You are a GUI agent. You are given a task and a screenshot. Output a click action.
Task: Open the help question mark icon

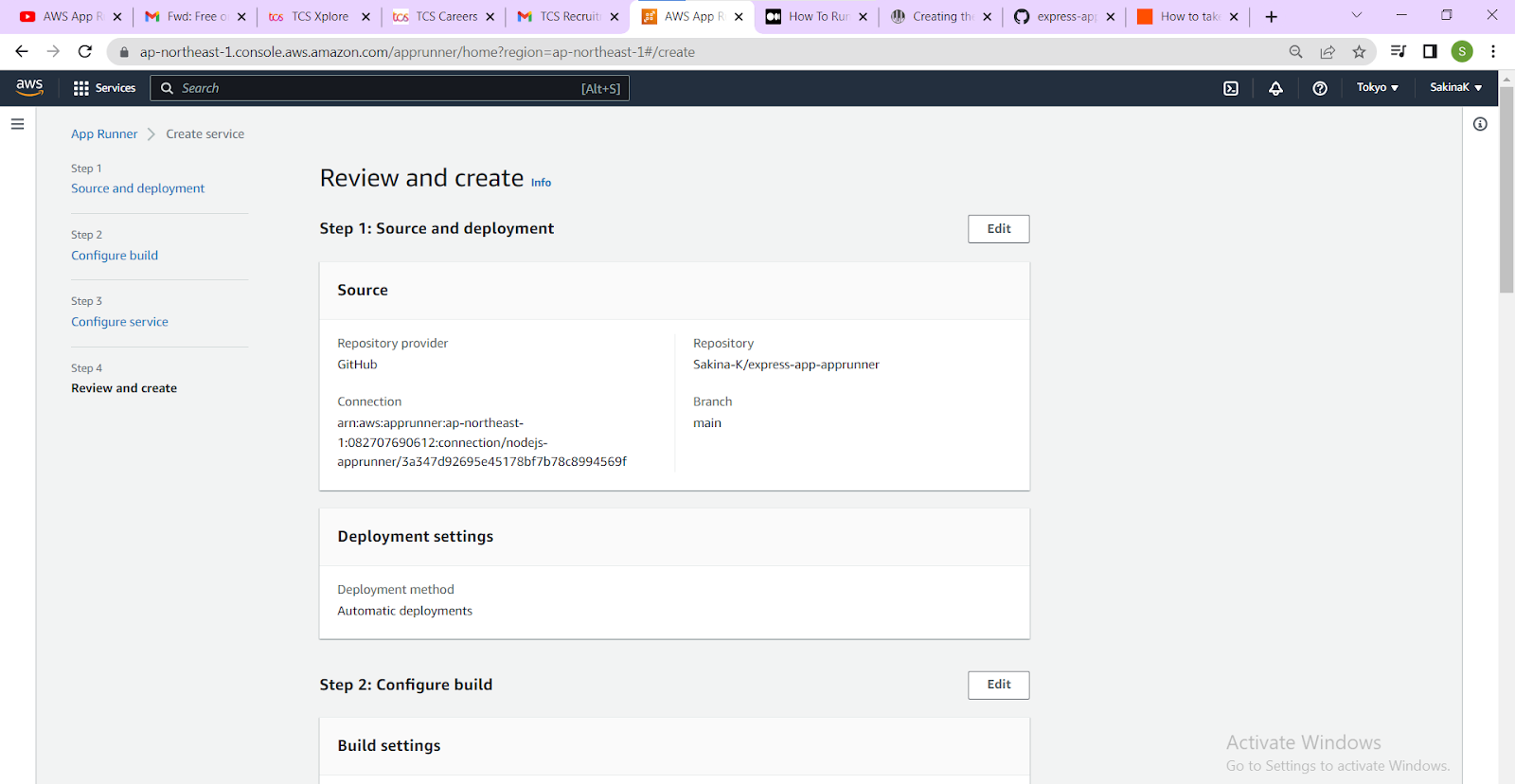[x=1320, y=88]
